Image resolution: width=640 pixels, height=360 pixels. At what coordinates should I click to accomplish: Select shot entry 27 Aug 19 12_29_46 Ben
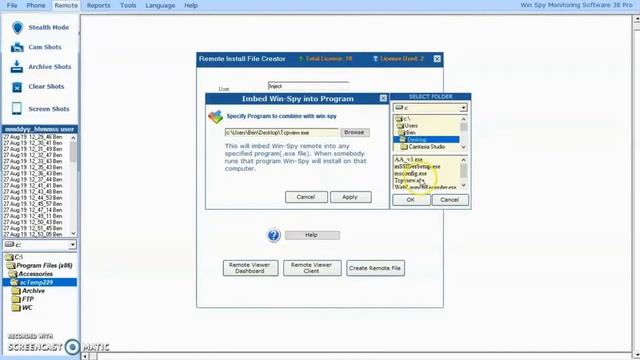tap(33, 137)
